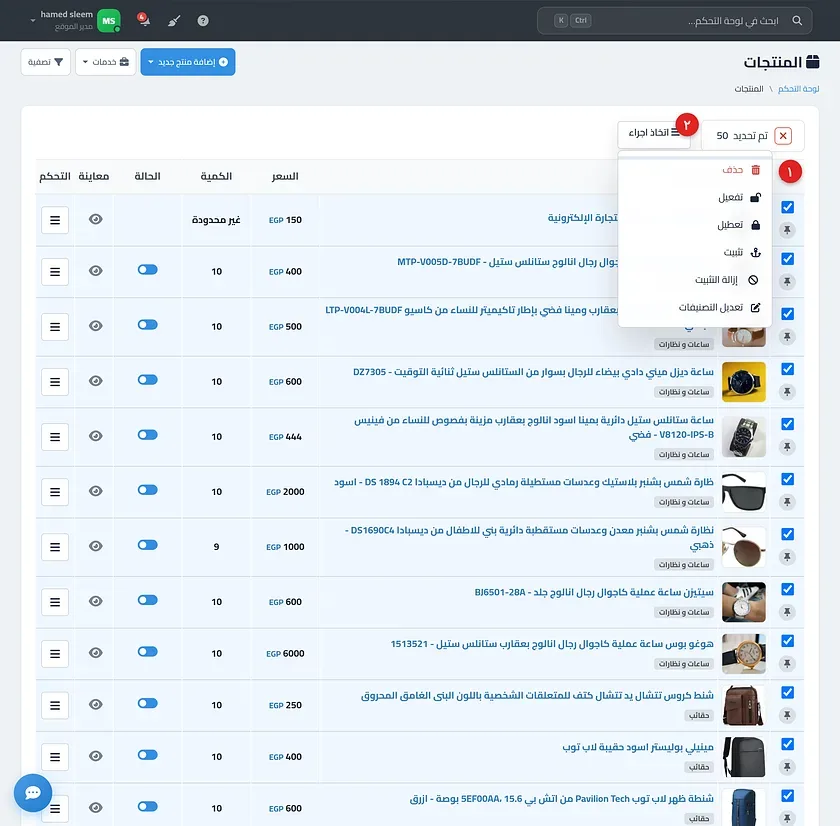Preview the DZ7305 diesel watch via eye icon

pos(96,381)
